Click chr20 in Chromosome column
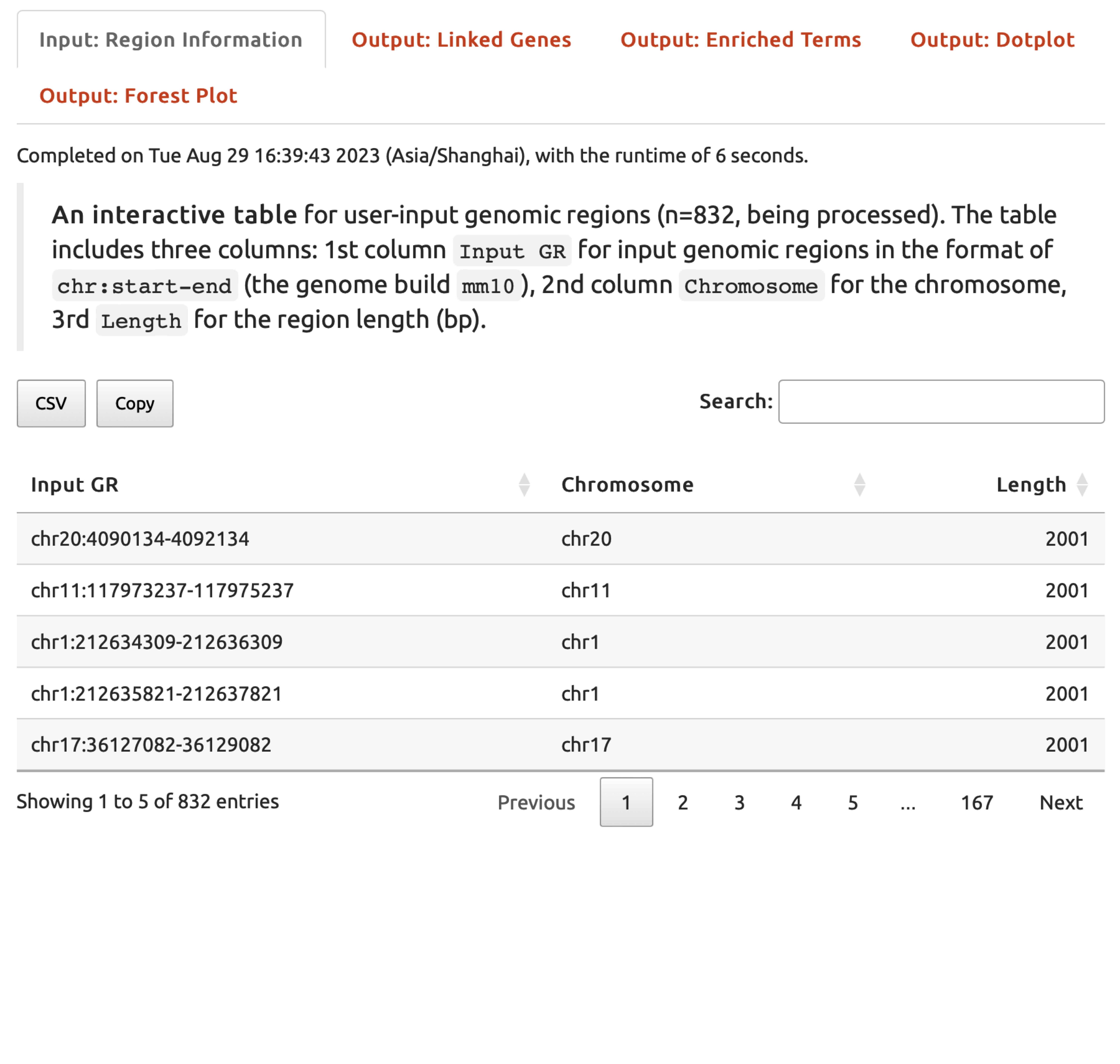 tap(586, 539)
